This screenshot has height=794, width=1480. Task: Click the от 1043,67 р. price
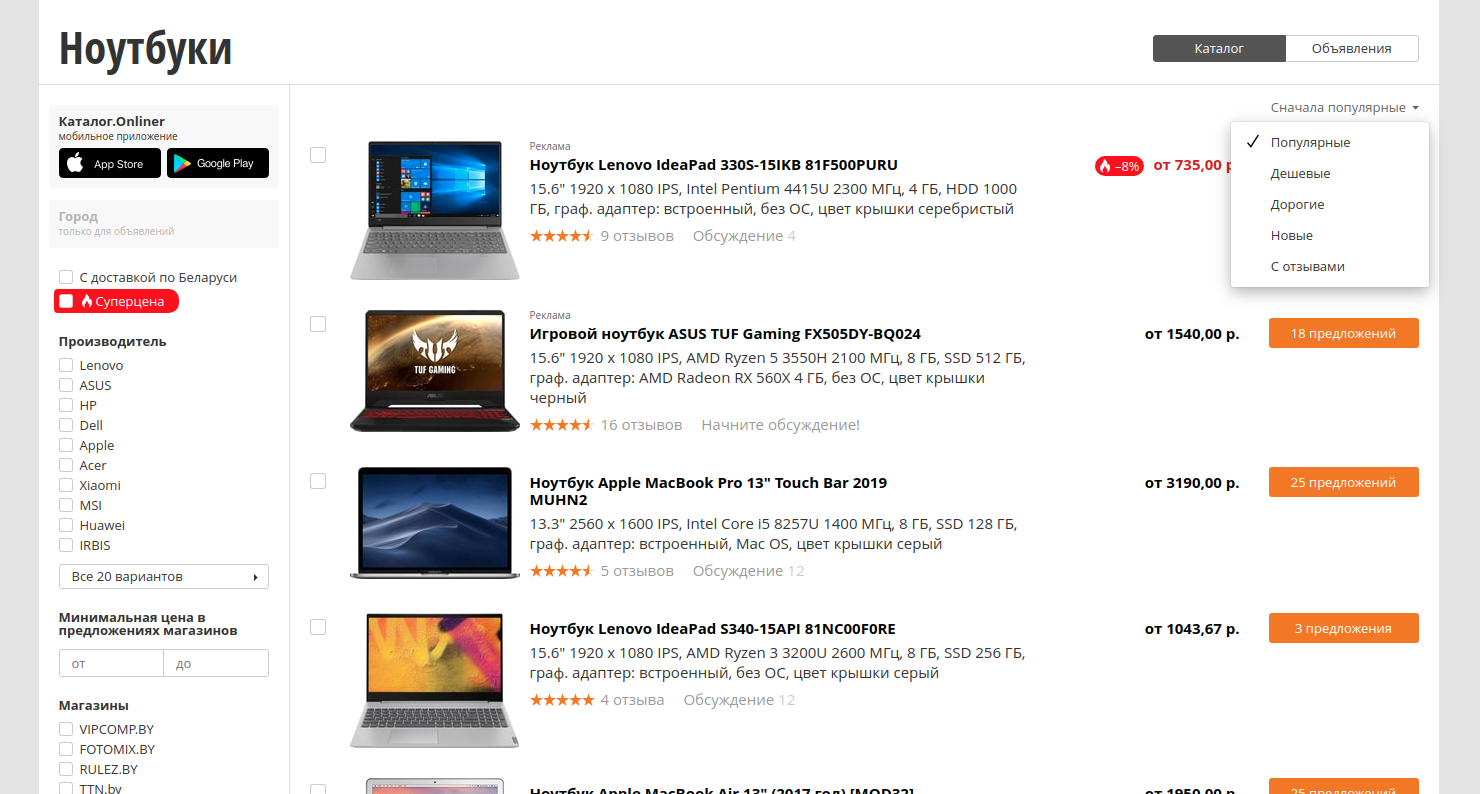point(1192,629)
